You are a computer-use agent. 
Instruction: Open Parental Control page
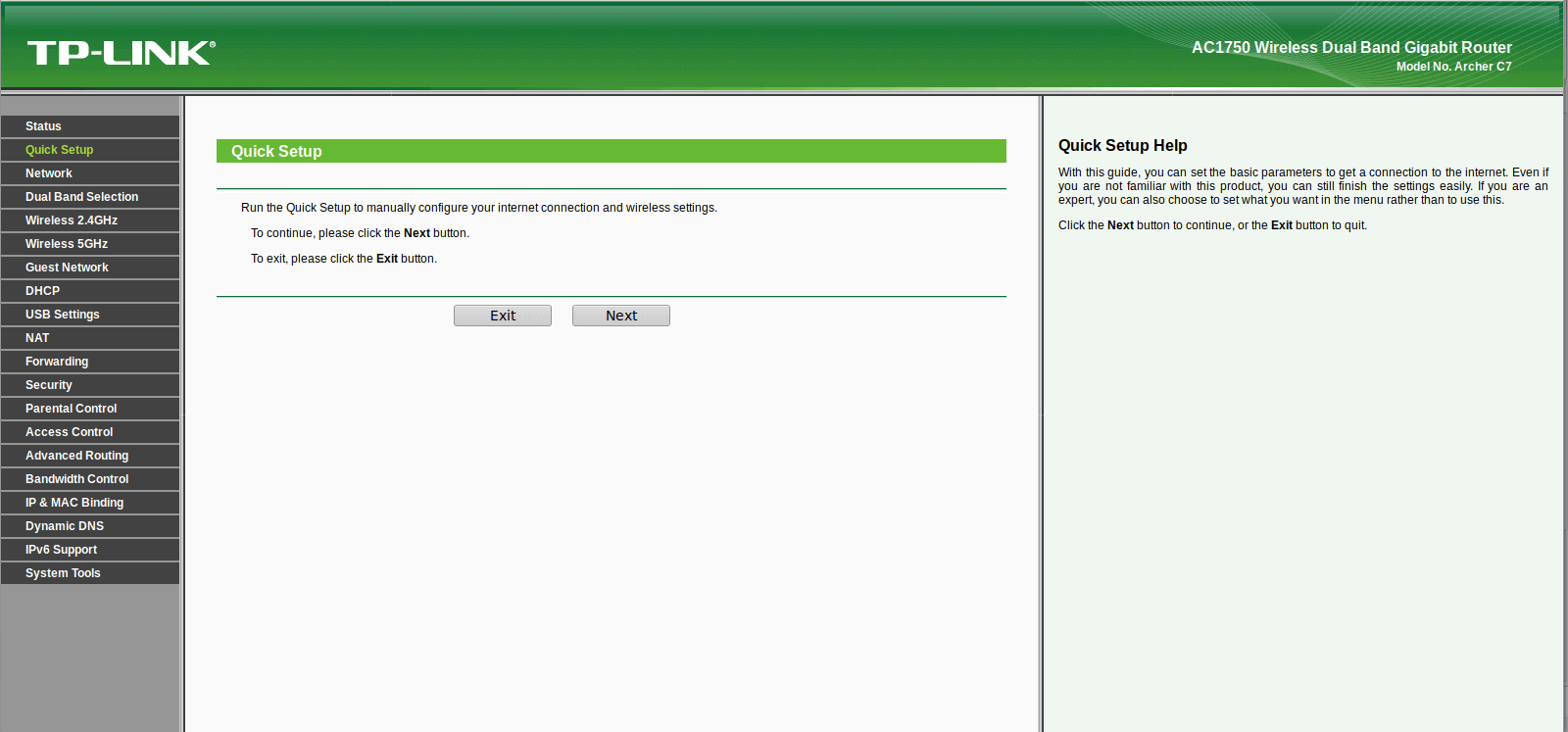(90, 409)
